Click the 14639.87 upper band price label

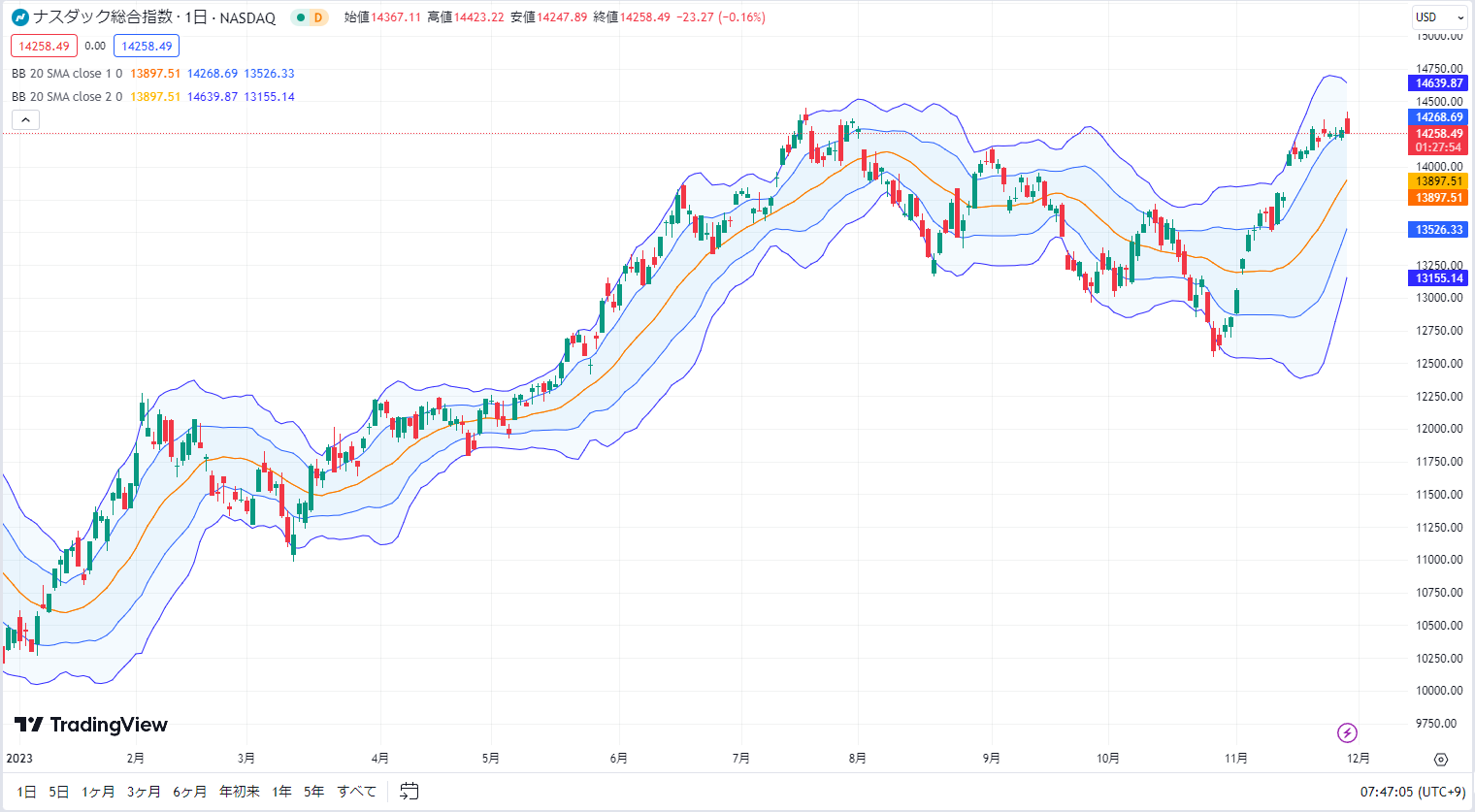pyautogui.click(x=1438, y=83)
